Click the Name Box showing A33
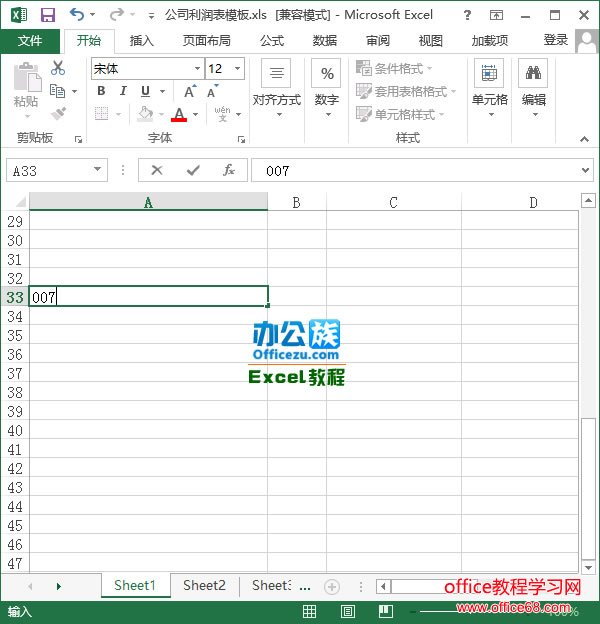The height and width of the screenshot is (624, 600). [56, 170]
